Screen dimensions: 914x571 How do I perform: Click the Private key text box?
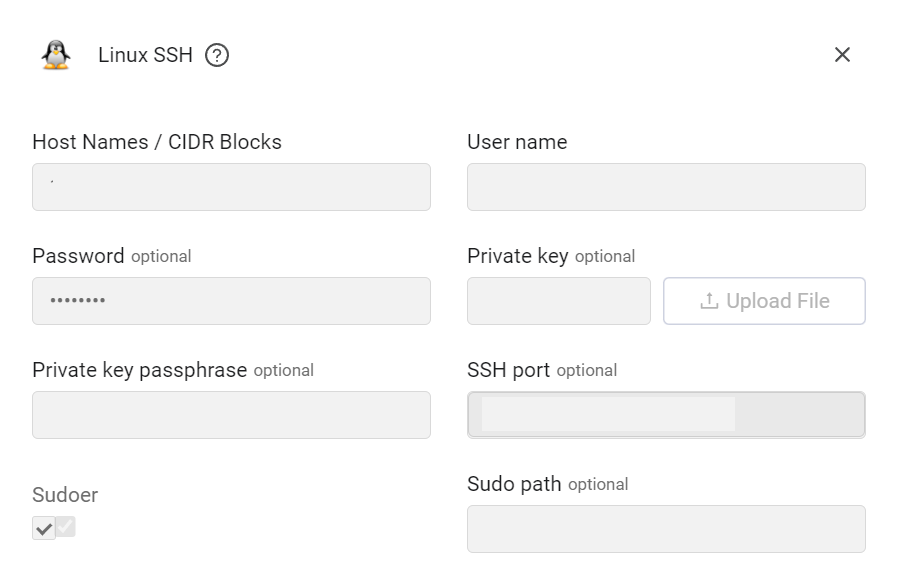(x=559, y=301)
